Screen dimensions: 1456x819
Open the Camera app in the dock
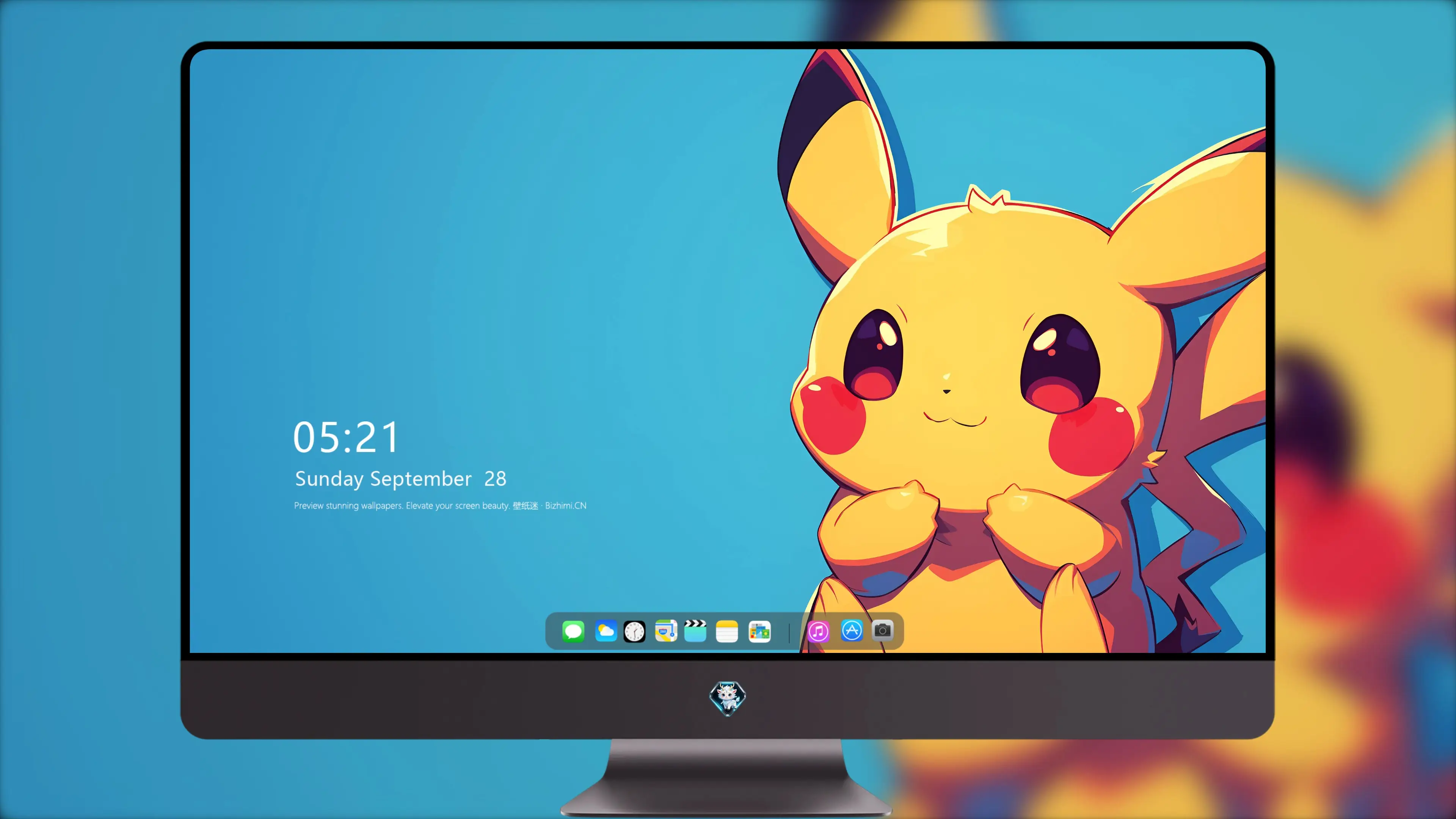click(882, 630)
